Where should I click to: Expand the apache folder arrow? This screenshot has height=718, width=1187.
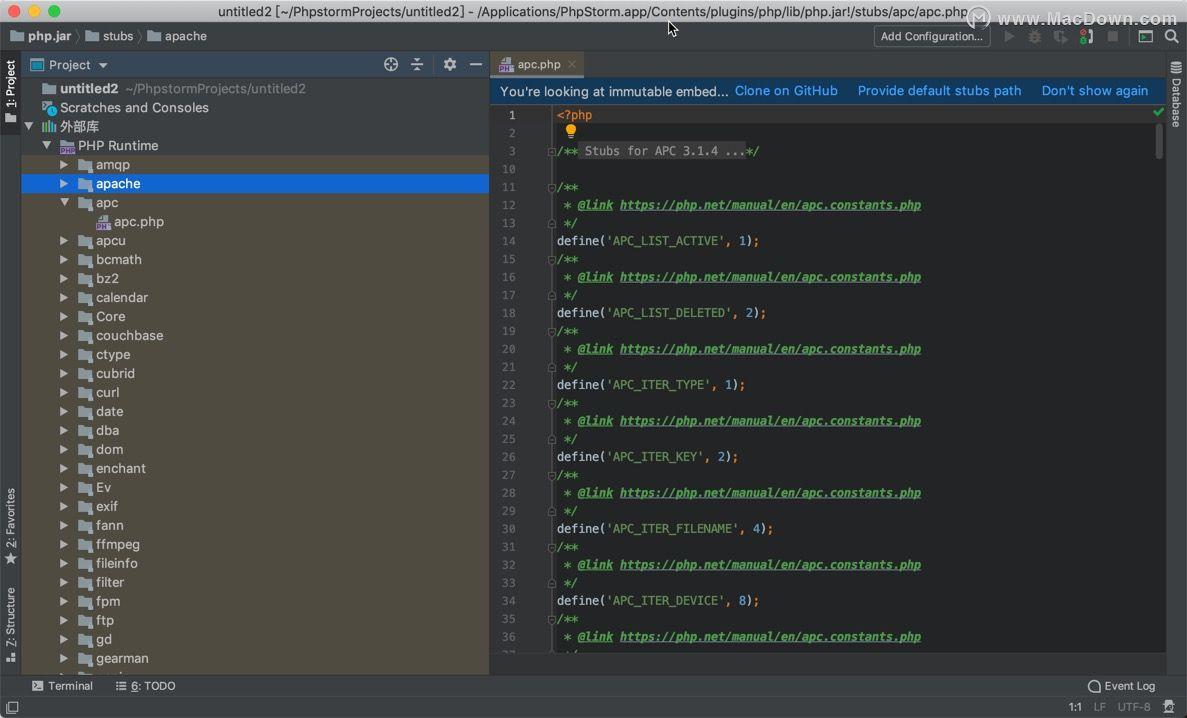coord(64,183)
